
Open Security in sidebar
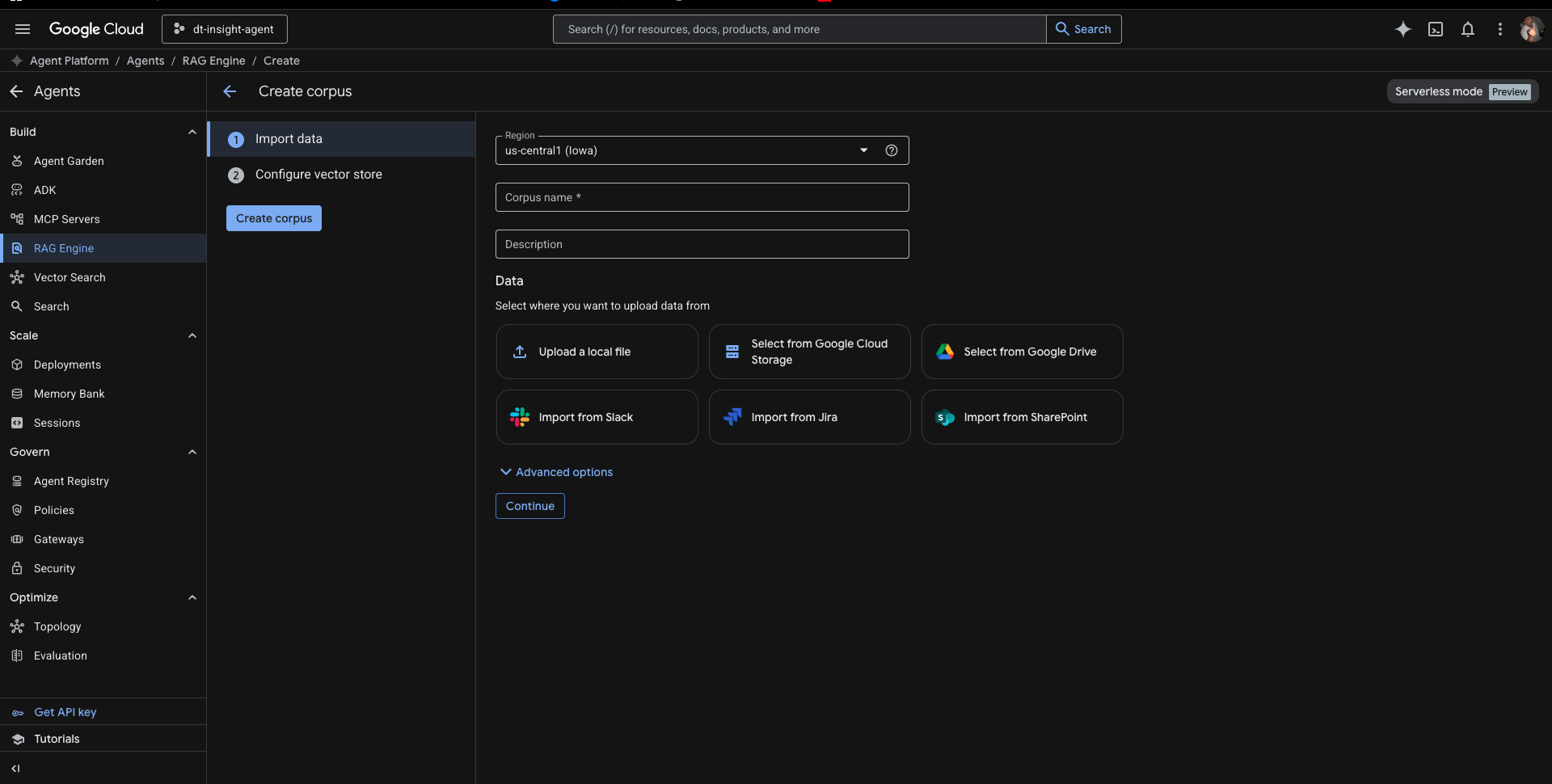tap(103, 568)
